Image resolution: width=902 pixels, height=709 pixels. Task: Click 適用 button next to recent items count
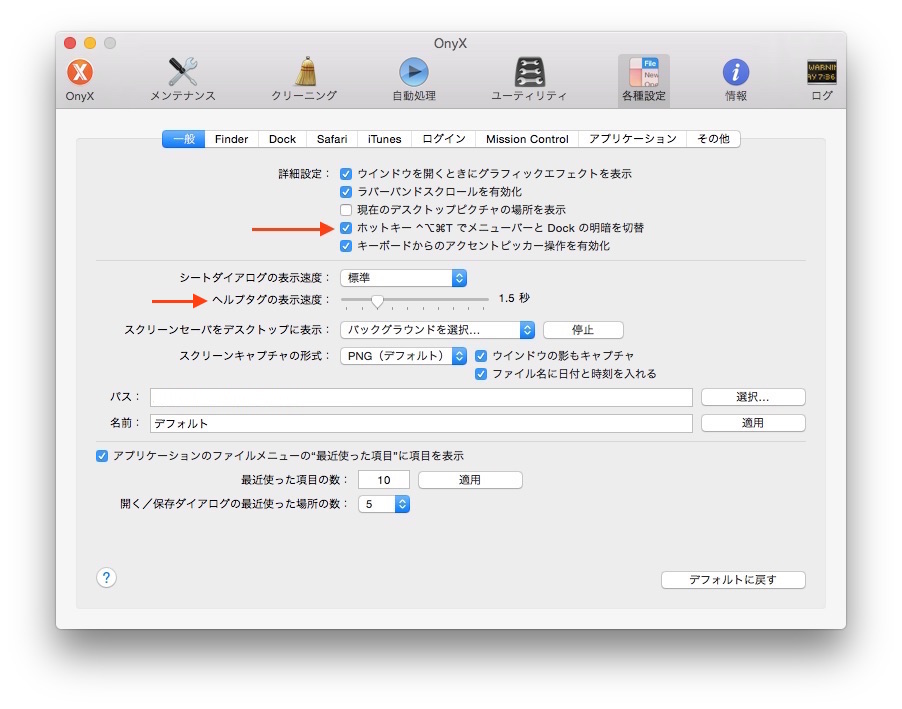(x=470, y=480)
